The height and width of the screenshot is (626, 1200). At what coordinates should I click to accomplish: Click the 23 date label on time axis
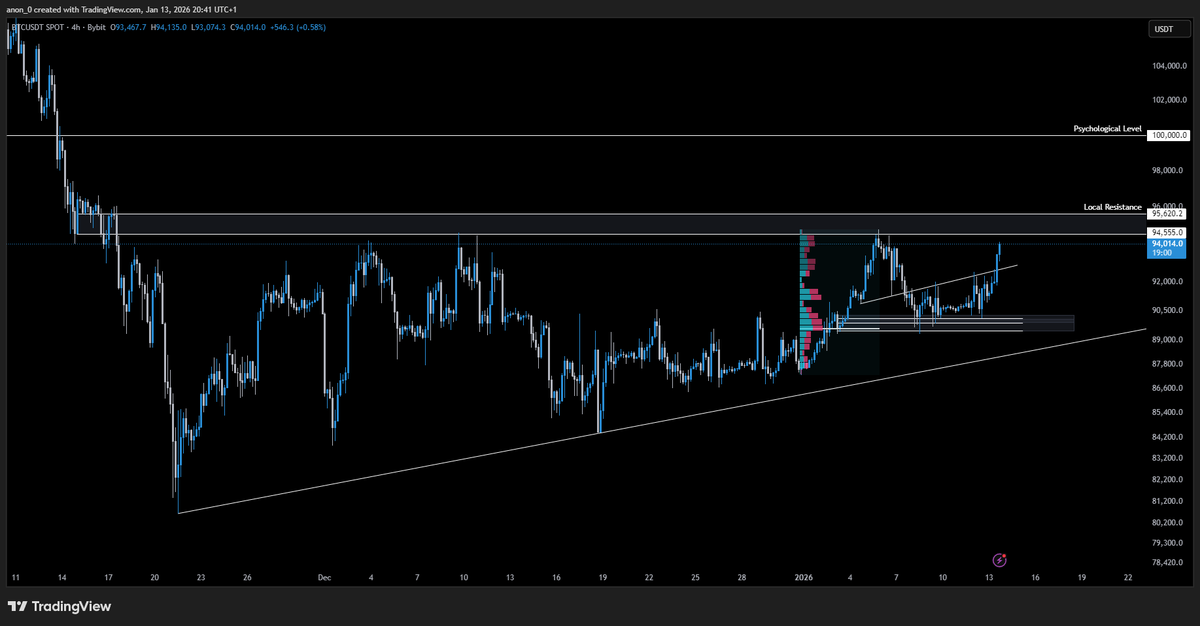pyautogui.click(x=201, y=578)
